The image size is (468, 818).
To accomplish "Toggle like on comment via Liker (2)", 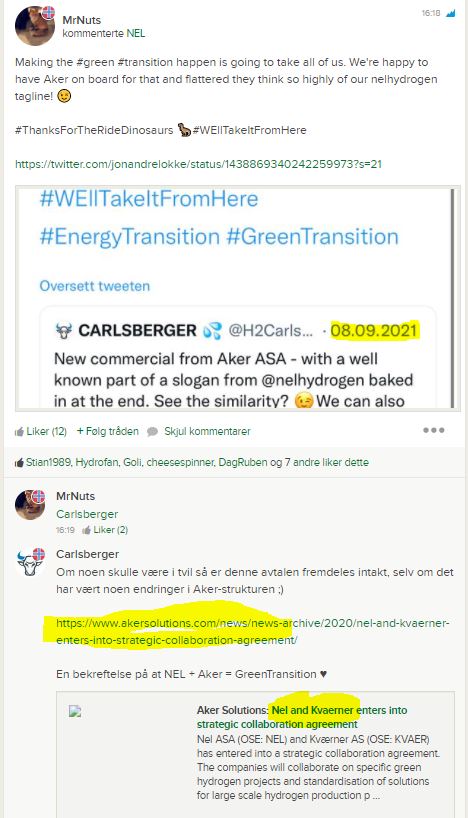I will click(110, 530).
